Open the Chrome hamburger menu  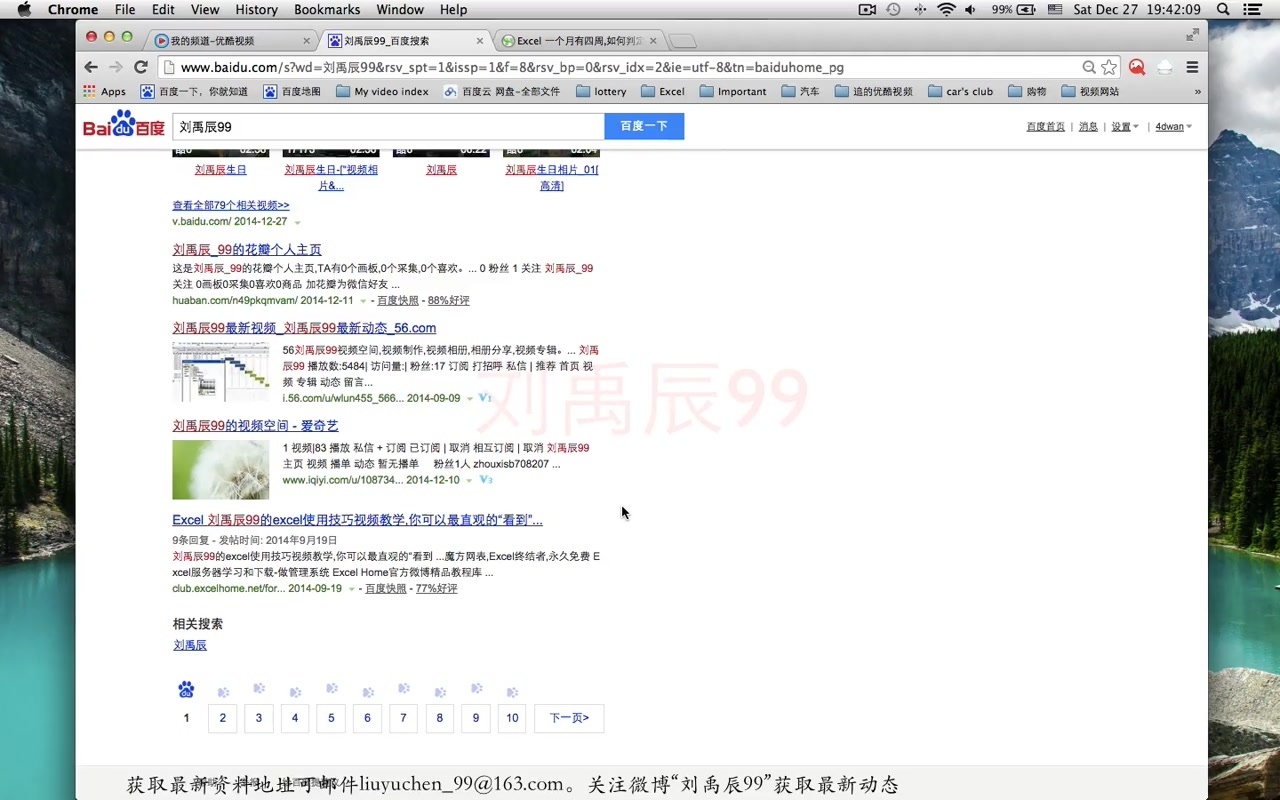pyautogui.click(x=1192, y=67)
